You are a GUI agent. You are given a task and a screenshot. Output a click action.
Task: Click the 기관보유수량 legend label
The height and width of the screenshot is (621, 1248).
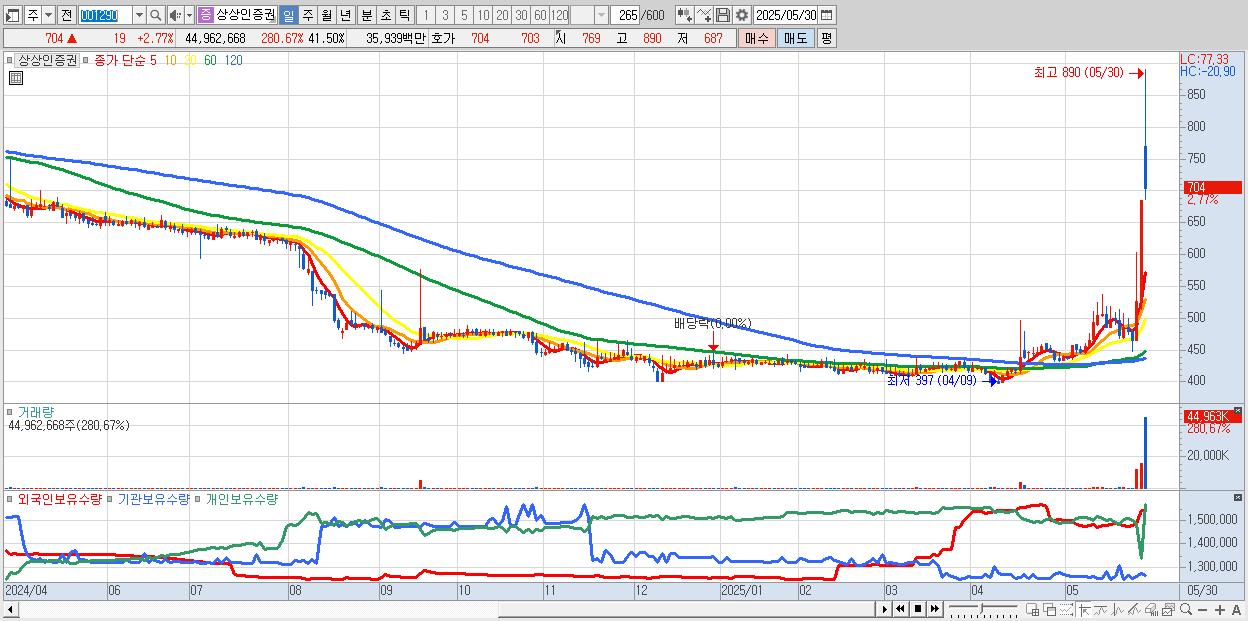pyautogui.click(x=153, y=498)
